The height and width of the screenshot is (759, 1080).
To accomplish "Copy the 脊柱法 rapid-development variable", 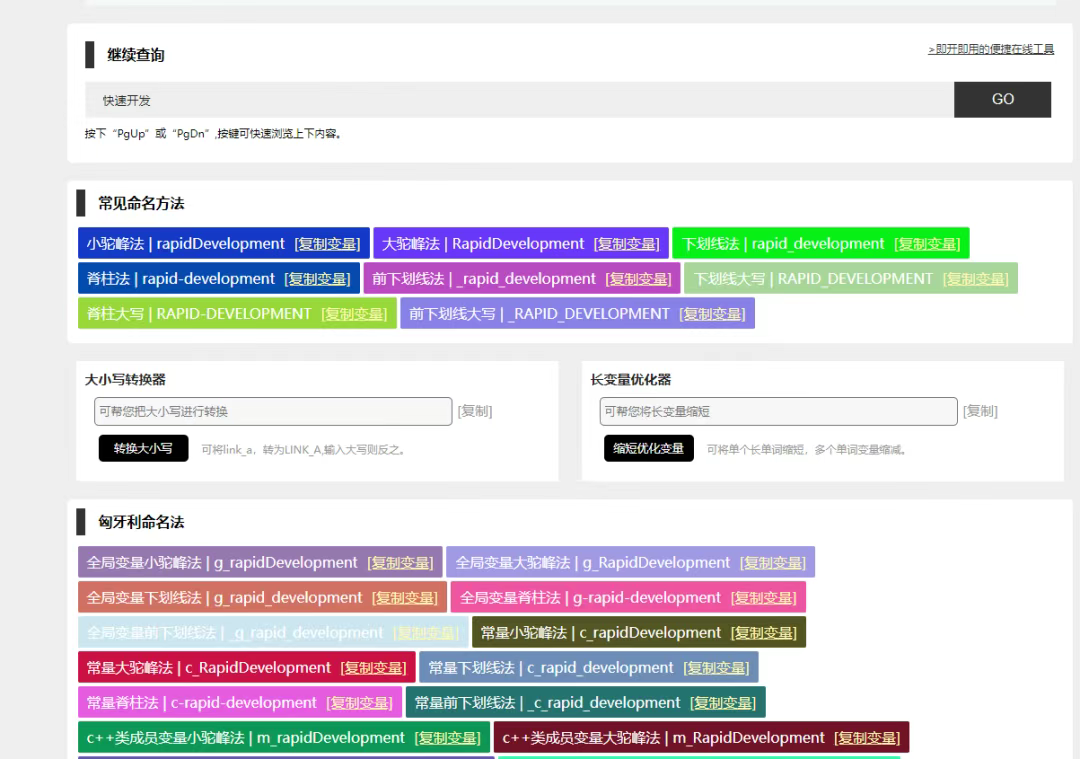I will (x=318, y=279).
